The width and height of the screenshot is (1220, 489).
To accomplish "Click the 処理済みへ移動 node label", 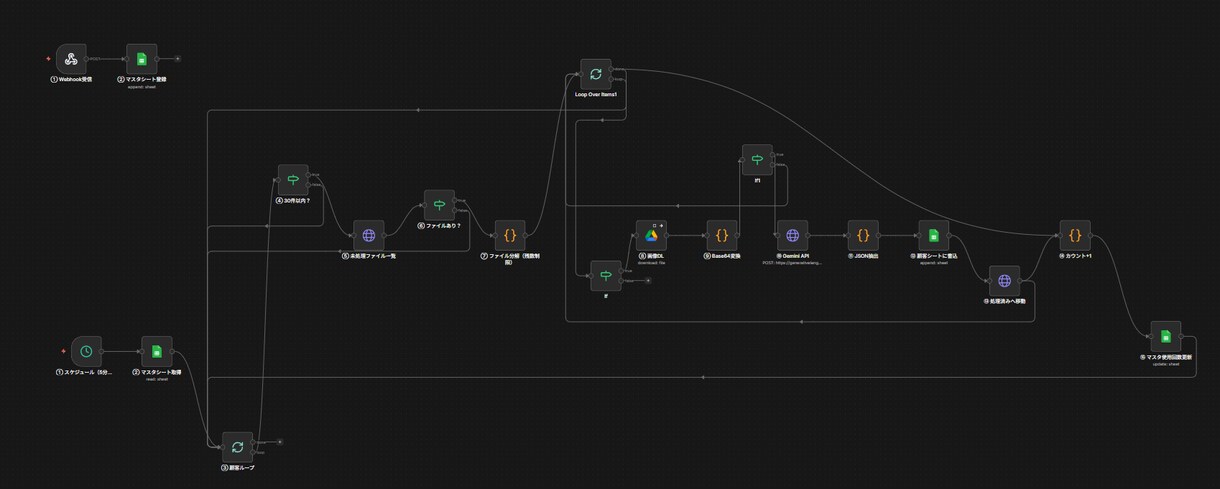I will click(x=1004, y=301).
